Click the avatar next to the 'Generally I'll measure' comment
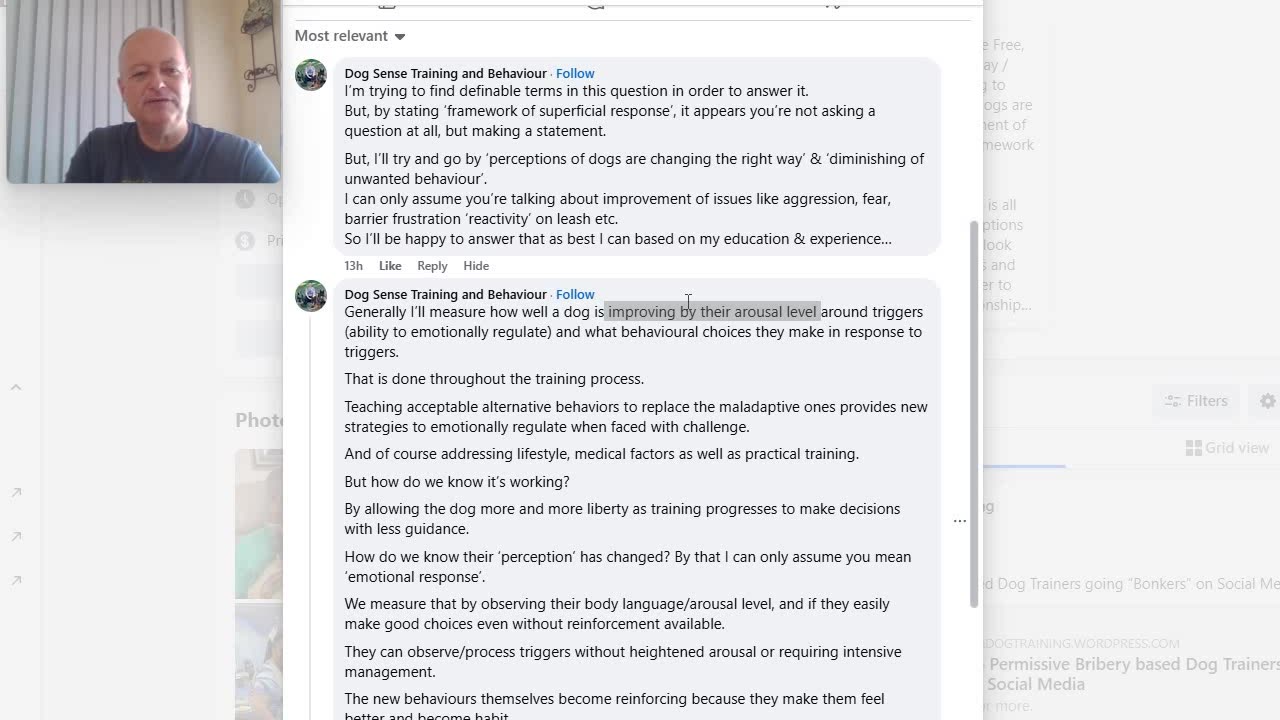The image size is (1280, 720). coord(311,296)
